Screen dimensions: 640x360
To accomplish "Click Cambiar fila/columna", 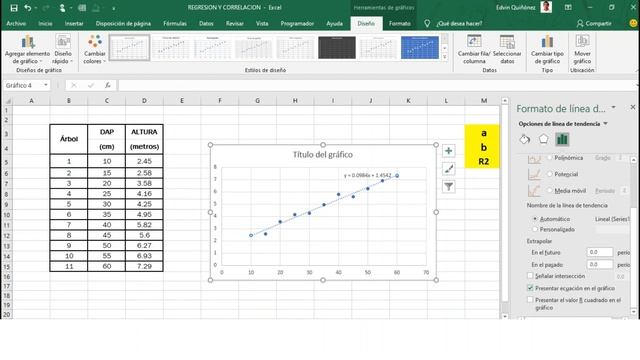I will [474, 49].
